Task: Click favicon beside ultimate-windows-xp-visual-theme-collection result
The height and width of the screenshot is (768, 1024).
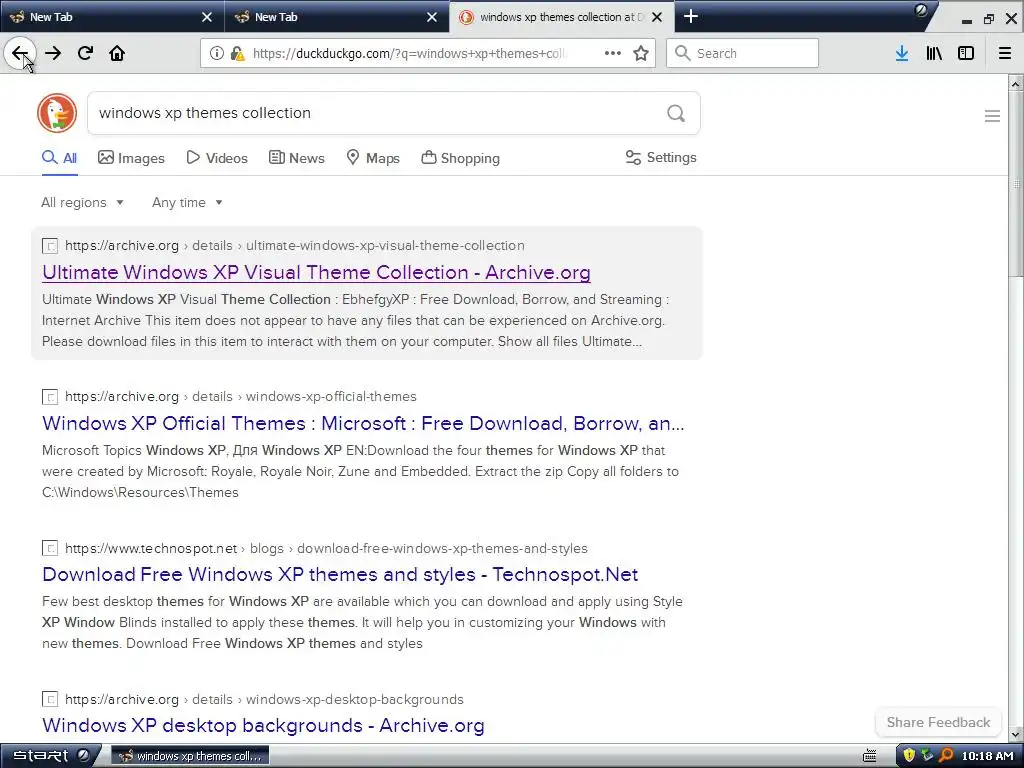Action: click(x=50, y=246)
